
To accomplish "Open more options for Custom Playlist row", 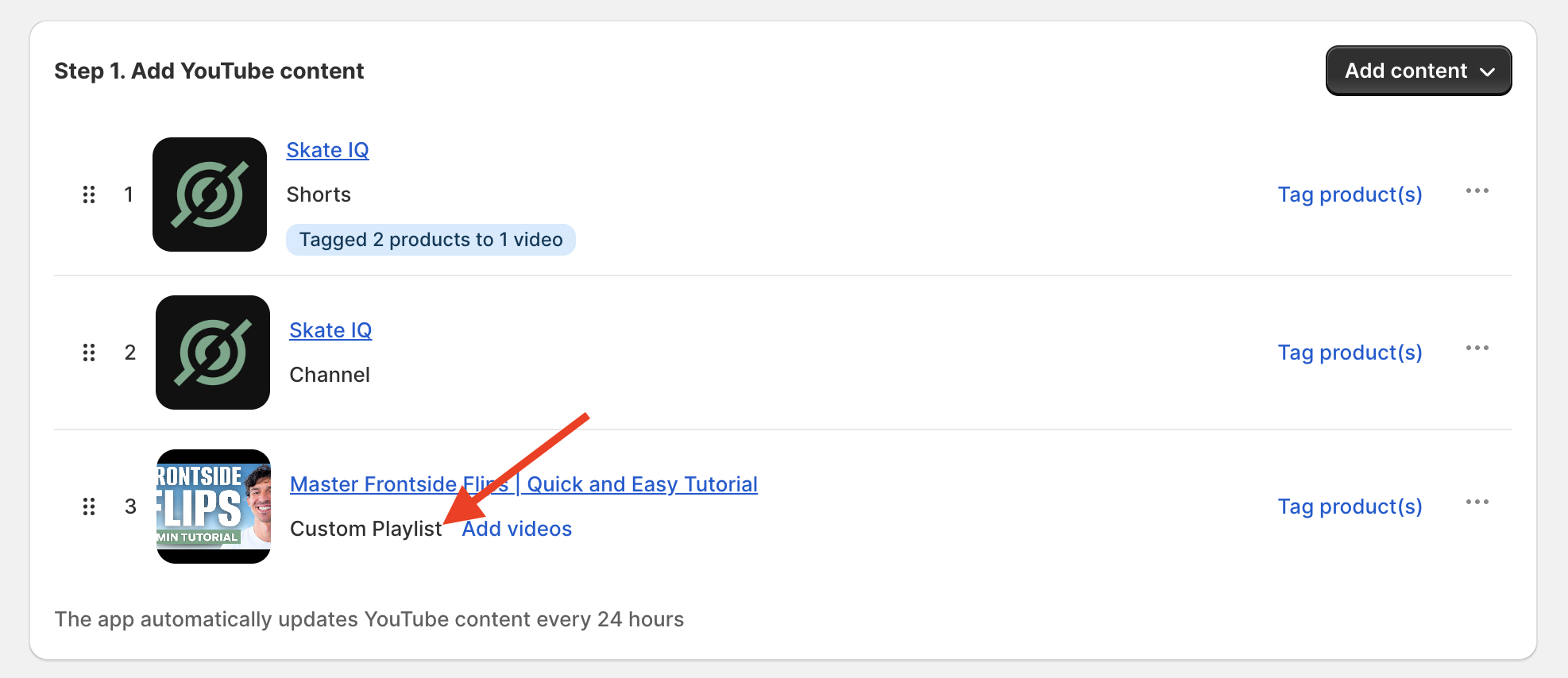I will [x=1477, y=503].
